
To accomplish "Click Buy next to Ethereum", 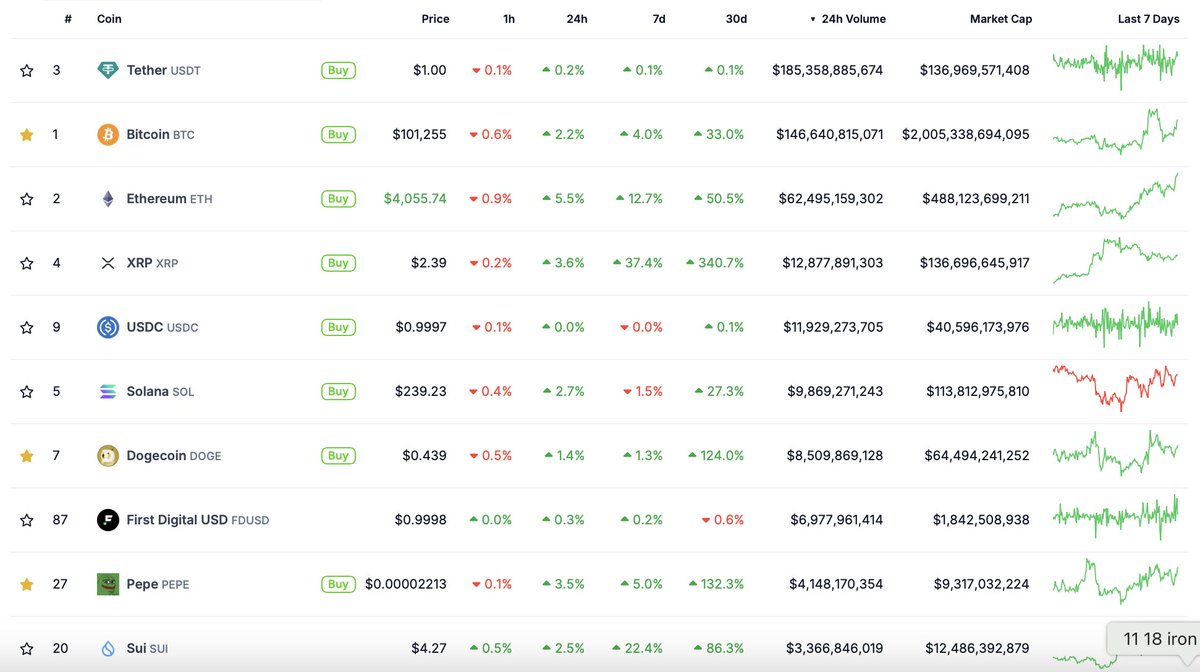I will coord(338,198).
